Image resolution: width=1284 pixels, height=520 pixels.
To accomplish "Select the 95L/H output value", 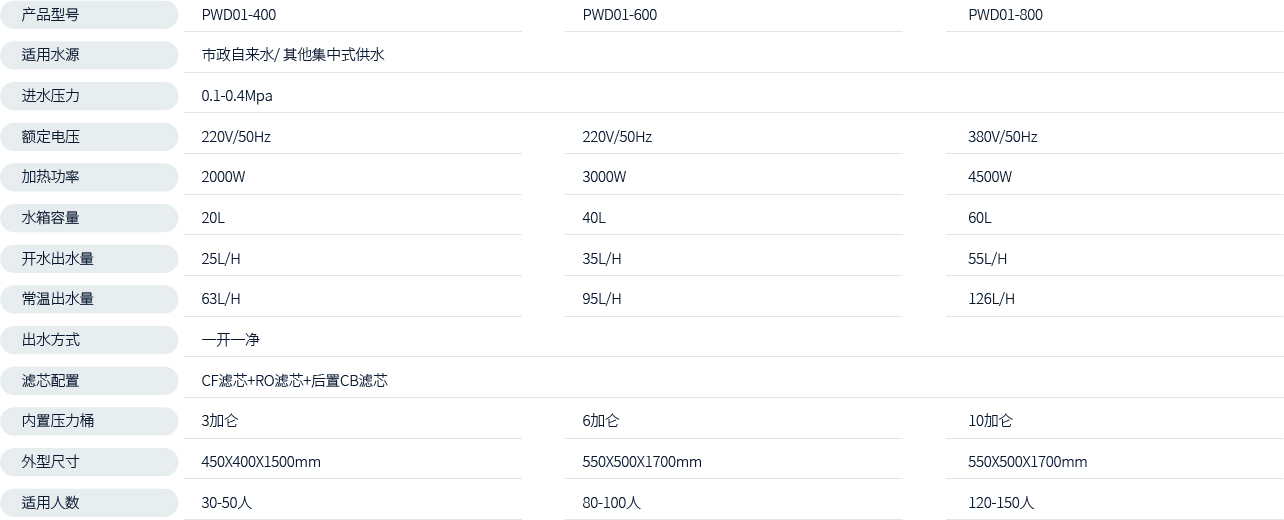I will coord(602,299).
